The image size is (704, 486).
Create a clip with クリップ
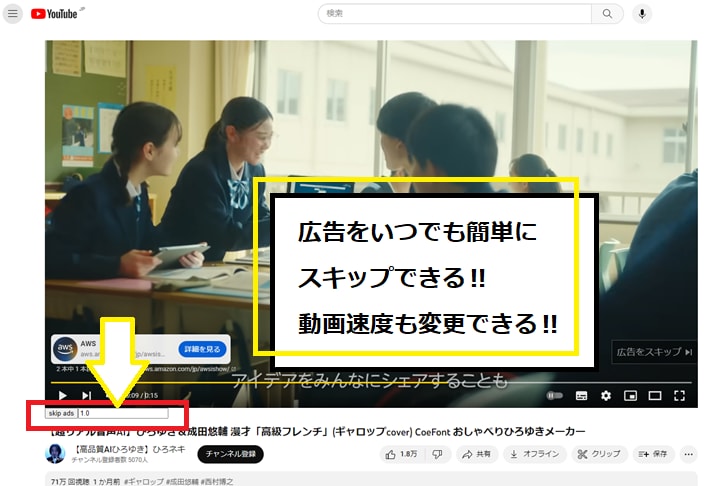click(x=599, y=455)
